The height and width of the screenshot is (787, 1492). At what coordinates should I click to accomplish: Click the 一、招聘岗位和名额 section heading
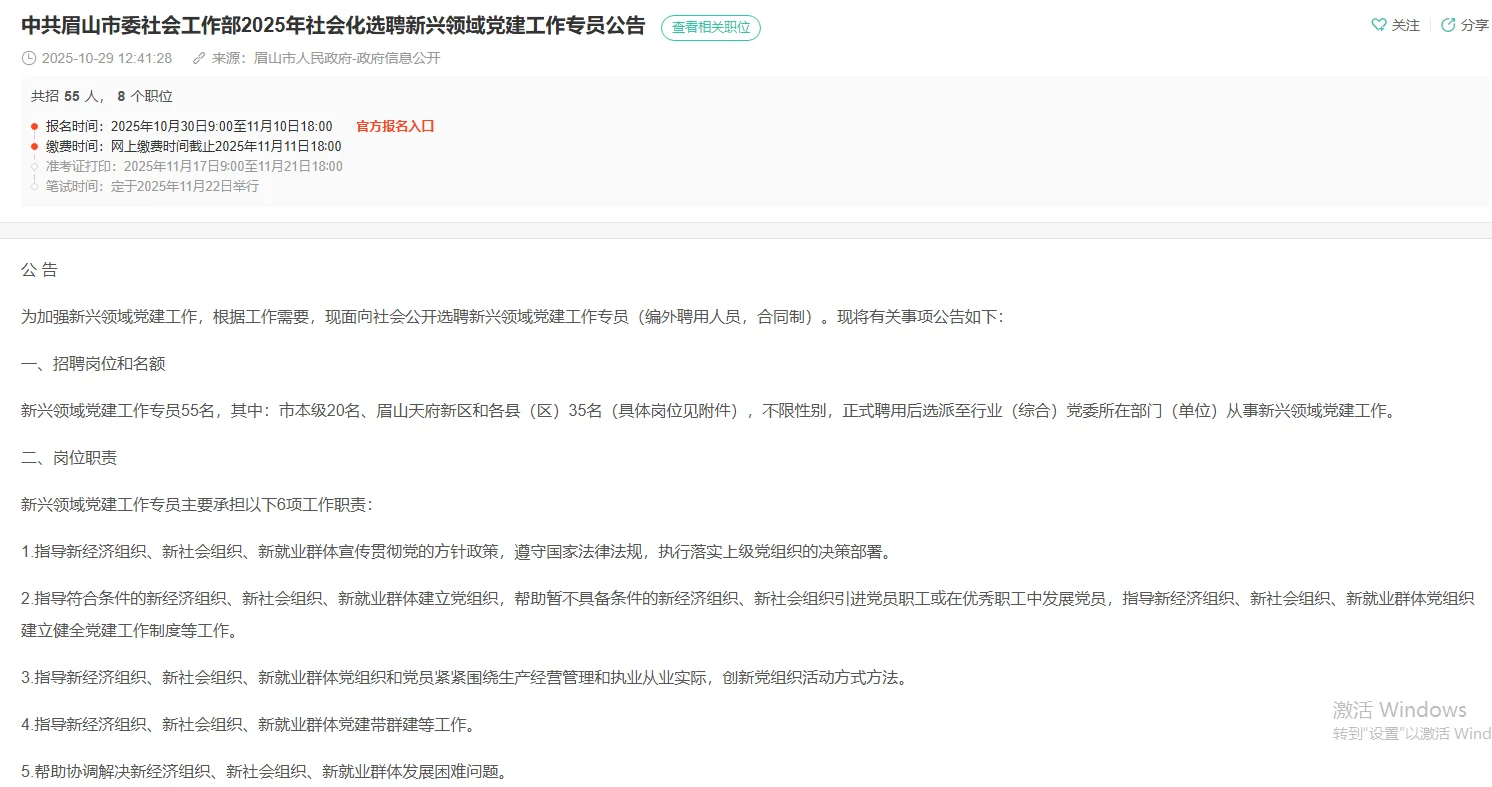click(94, 364)
